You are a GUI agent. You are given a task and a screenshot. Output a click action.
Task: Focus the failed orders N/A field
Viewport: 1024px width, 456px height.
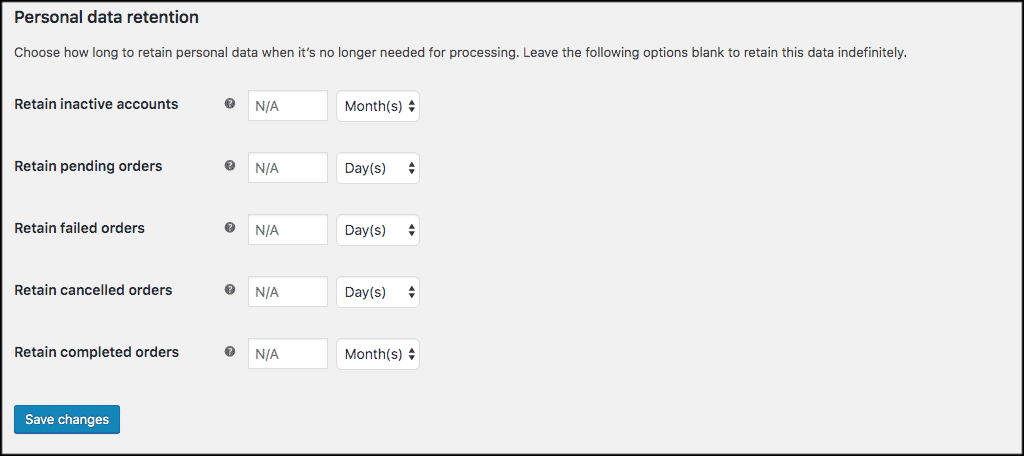click(288, 230)
